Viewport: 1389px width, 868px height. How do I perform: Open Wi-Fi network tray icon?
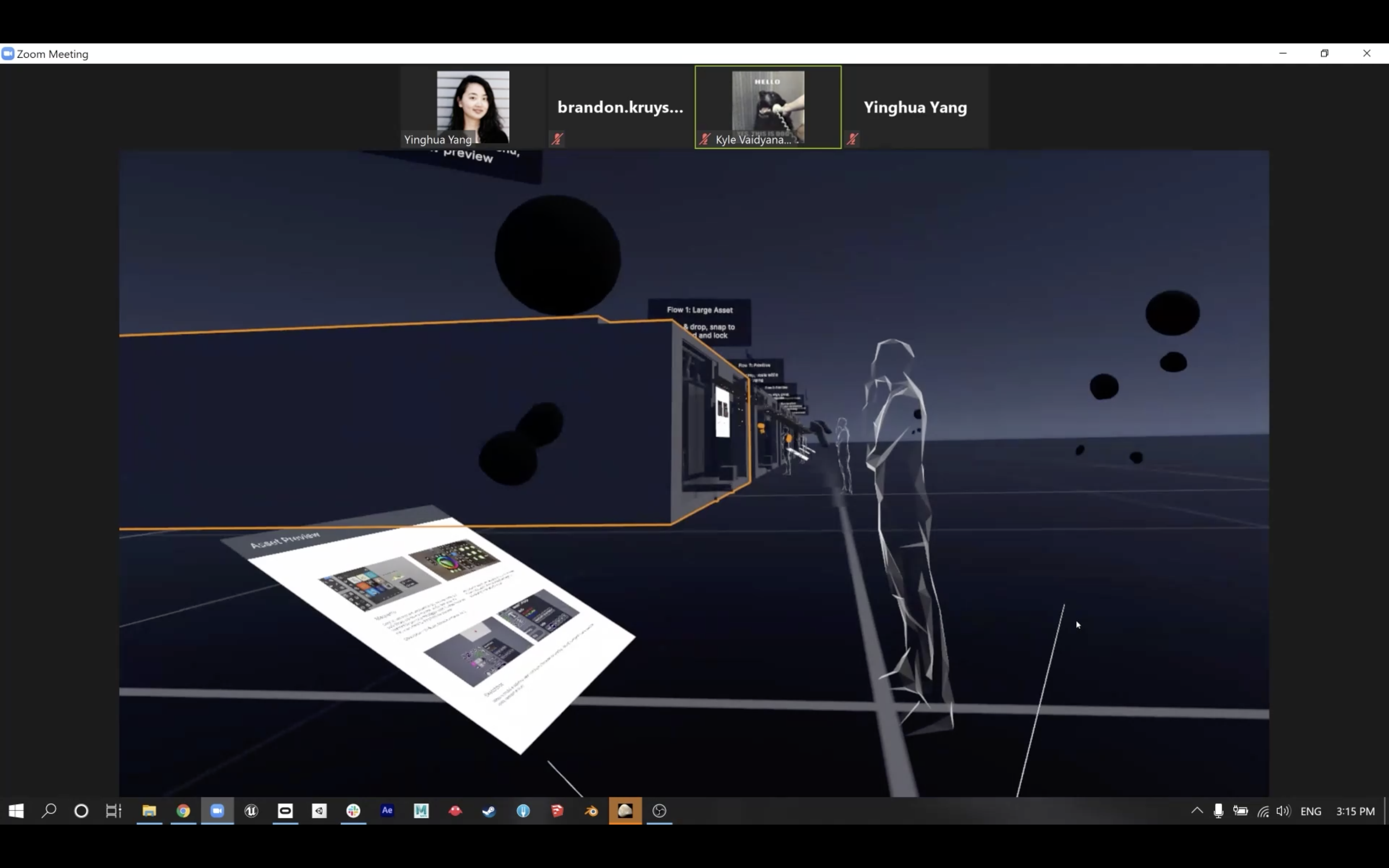pyautogui.click(x=1263, y=811)
